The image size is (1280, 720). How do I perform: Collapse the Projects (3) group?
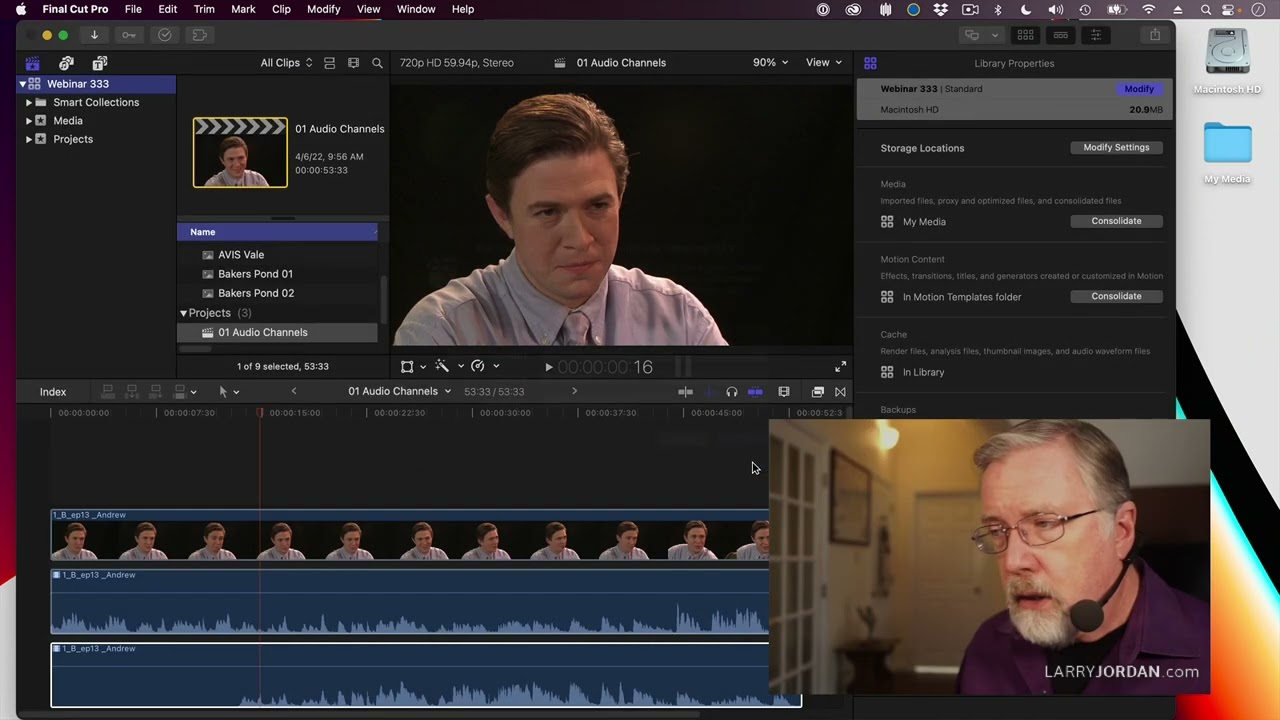183,313
